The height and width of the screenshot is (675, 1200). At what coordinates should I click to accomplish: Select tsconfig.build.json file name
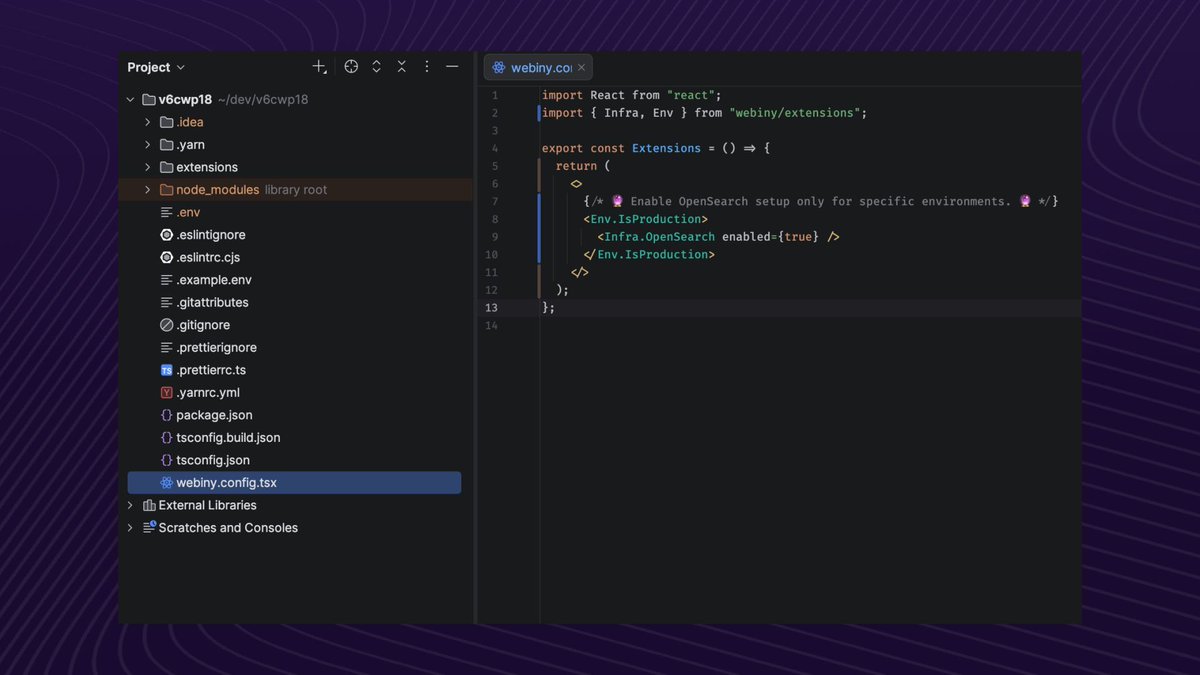coord(228,437)
